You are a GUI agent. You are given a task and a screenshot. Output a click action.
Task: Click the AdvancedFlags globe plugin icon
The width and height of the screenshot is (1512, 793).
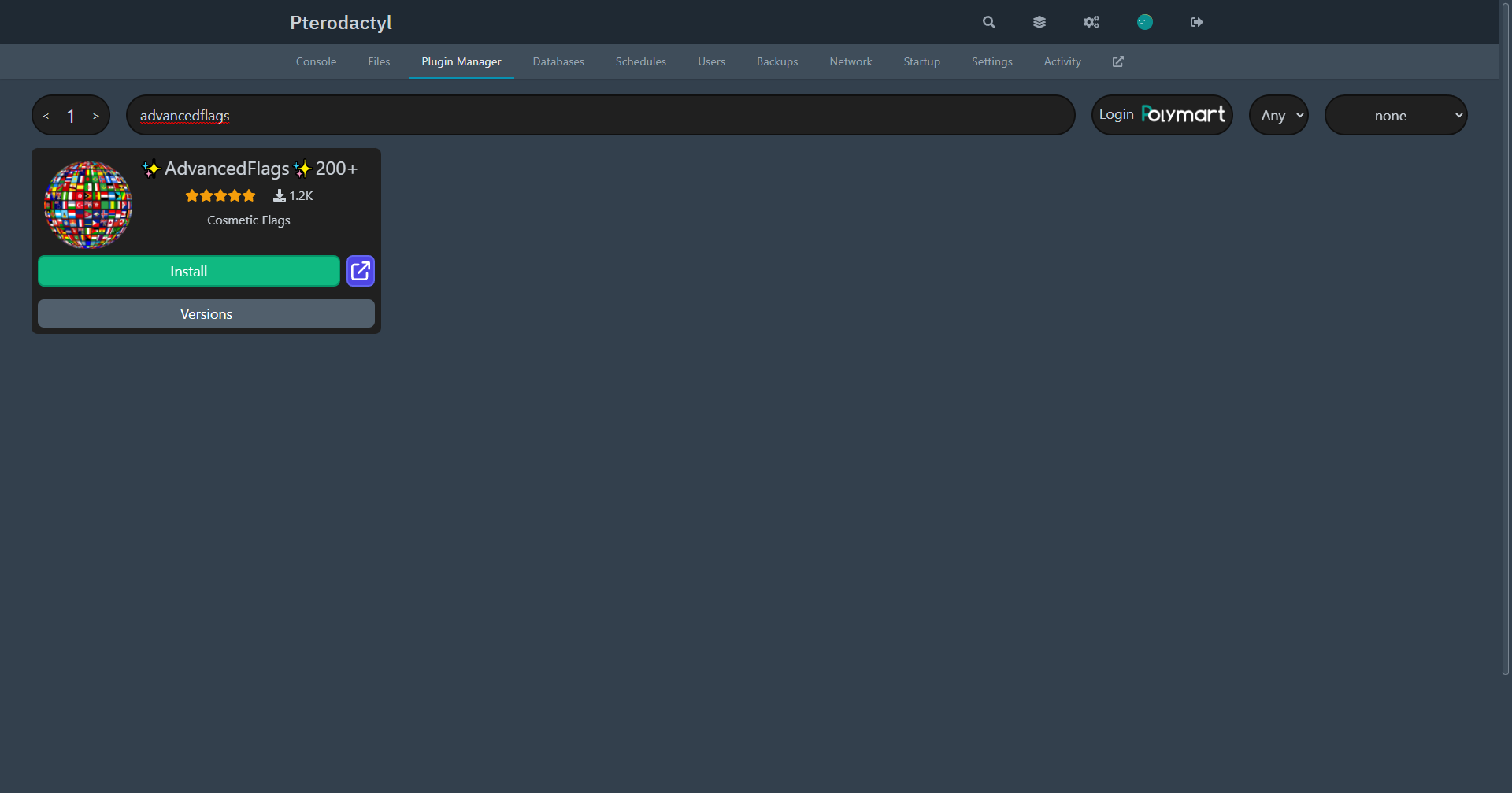87,205
